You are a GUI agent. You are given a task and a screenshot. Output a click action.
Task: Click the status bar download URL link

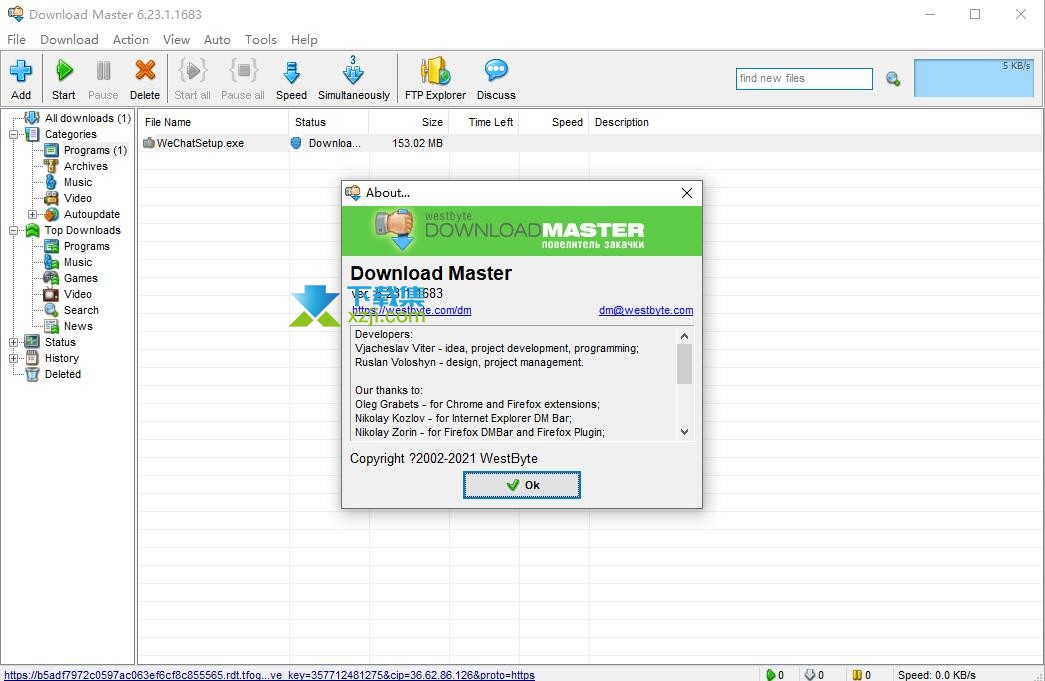(x=269, y=674)
